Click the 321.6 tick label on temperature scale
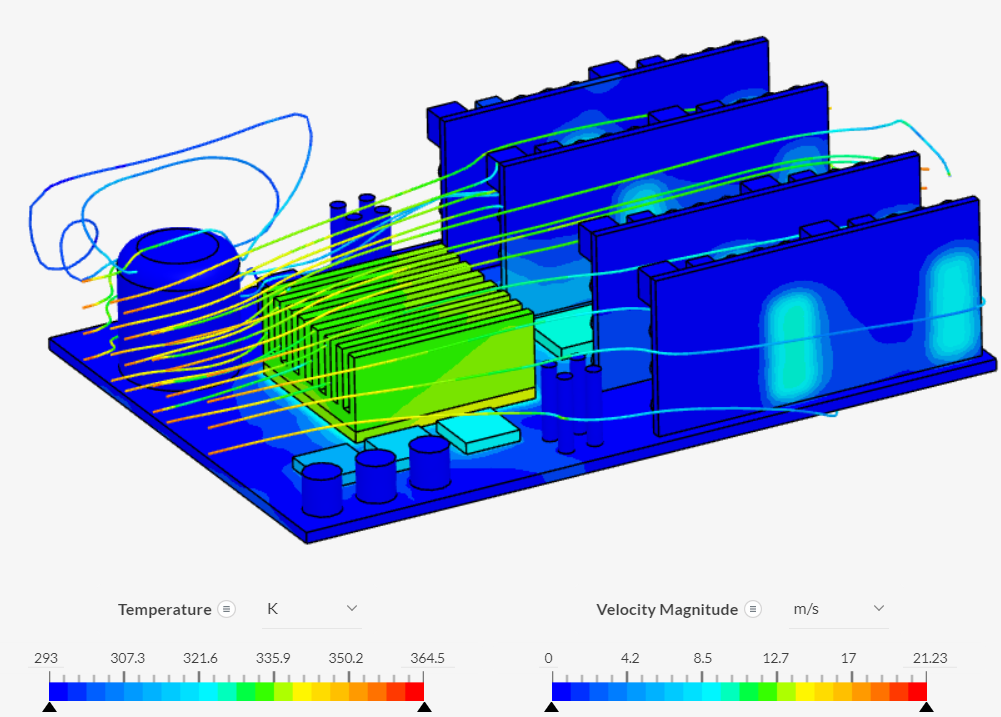The width and height of the screenshot is (1001, 717). (x=199, y=658)
